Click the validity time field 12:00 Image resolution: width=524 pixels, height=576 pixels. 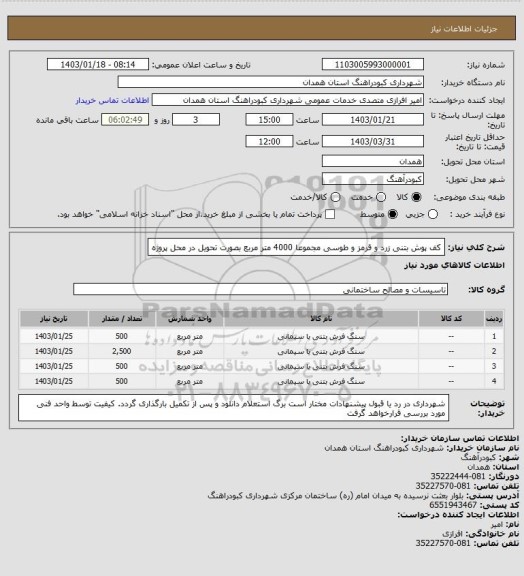tap(269, 141)
